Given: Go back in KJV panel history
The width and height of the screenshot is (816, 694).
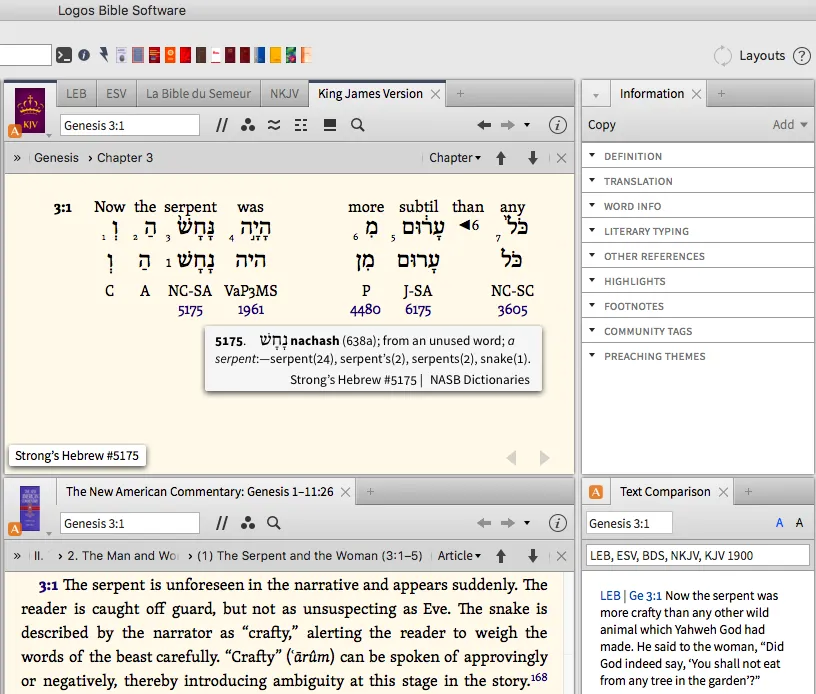Looking at the screenshot, I should [x=484, y=125].
